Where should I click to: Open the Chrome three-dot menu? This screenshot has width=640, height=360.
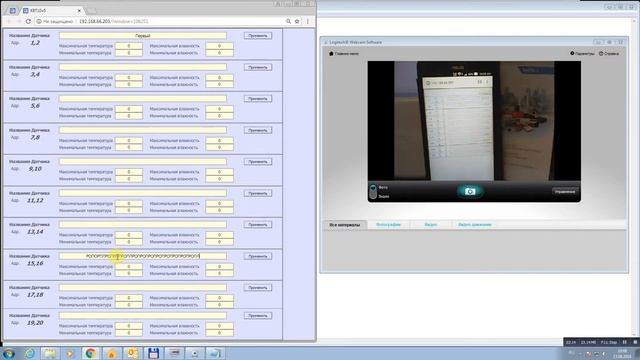click(308, 21)
